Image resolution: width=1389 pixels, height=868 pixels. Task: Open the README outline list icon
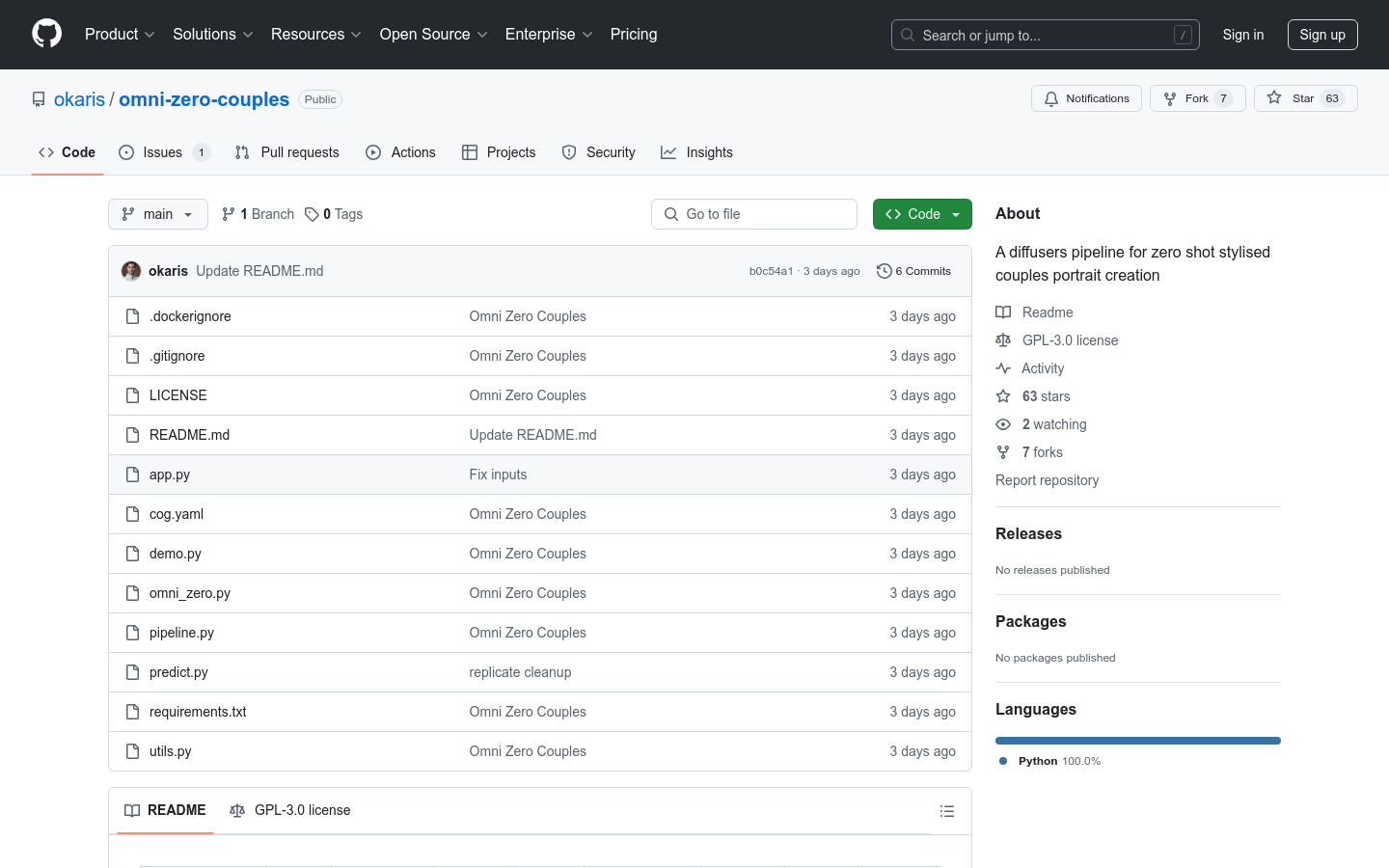[946, 811]
